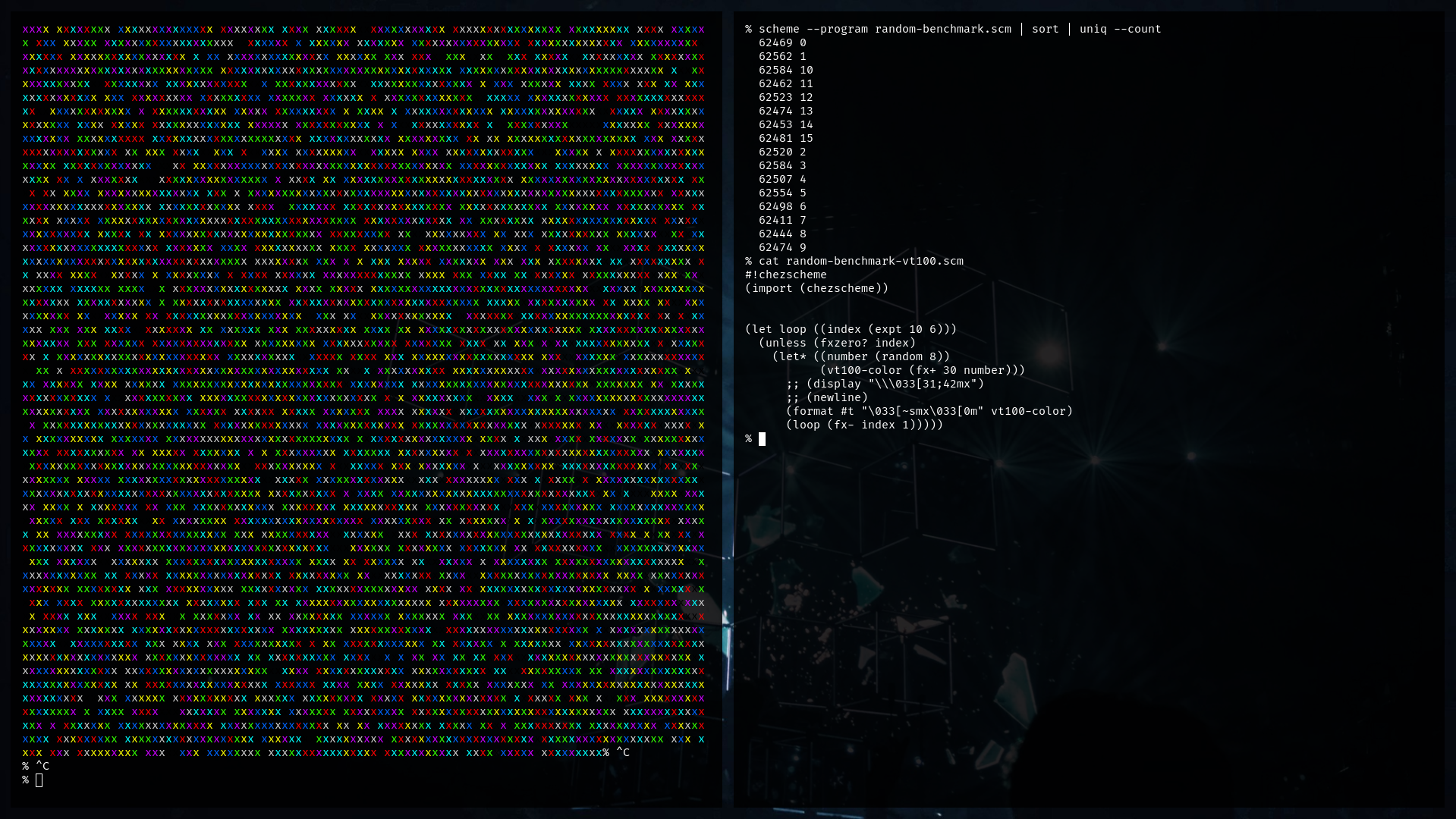This screenshot has width=1456, height=819.
Task: Select the output row '62462 11'
Action: pyautogui.click(x=786, y=83)
